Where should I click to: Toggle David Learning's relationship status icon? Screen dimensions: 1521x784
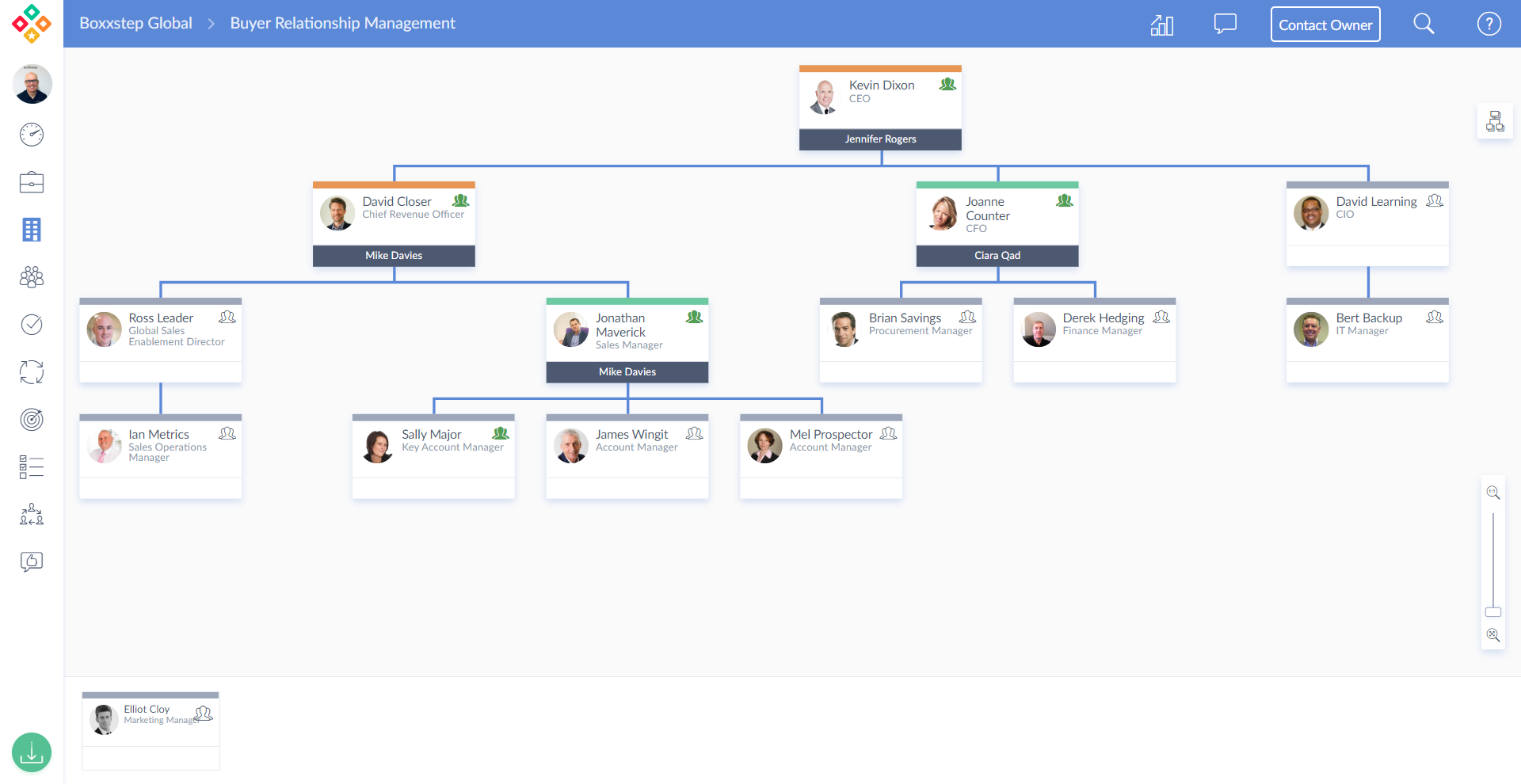pyautogui.click(x=1434, y=201)
